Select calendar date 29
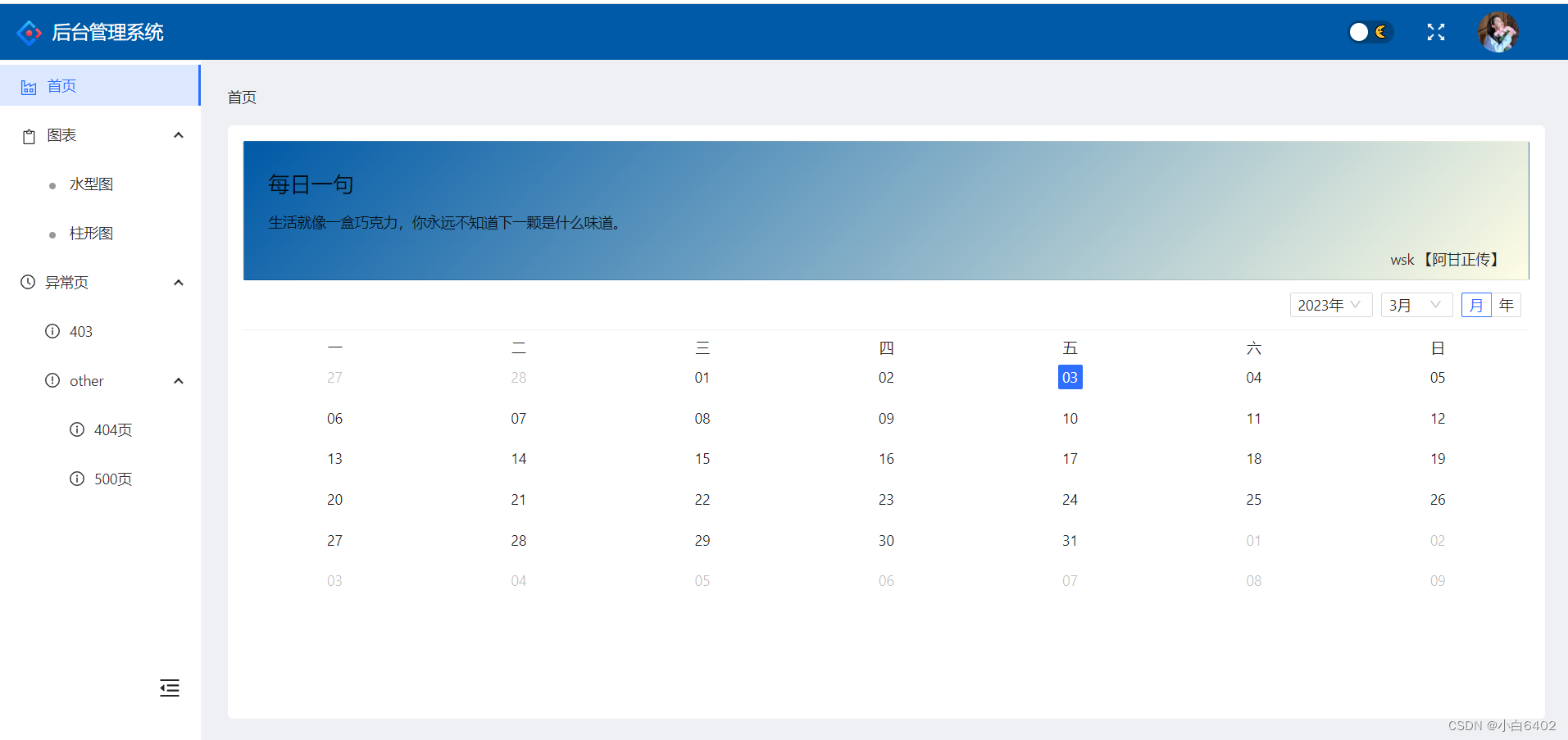The image size is (1568, 740). click(702, 541)
